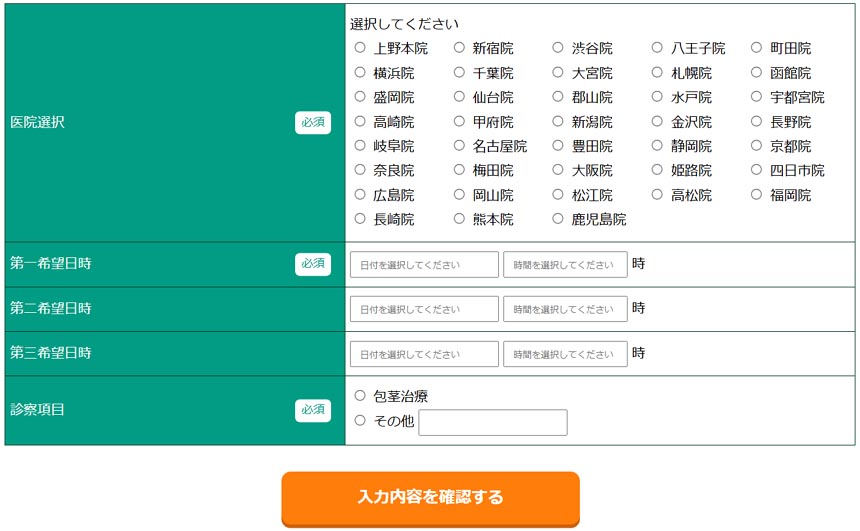Click the その他 text input field
Image resolution: width=860 pixels, height=531 pixels.
coord(493,422)
